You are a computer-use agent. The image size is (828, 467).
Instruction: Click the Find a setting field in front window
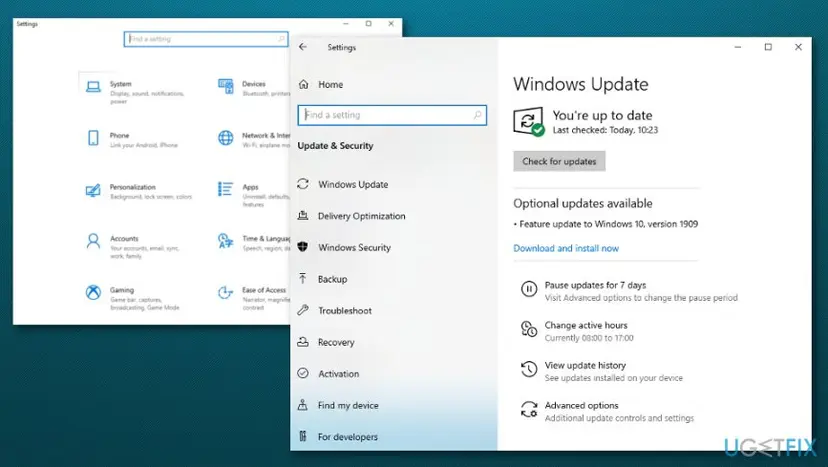(x=392, y=115)
